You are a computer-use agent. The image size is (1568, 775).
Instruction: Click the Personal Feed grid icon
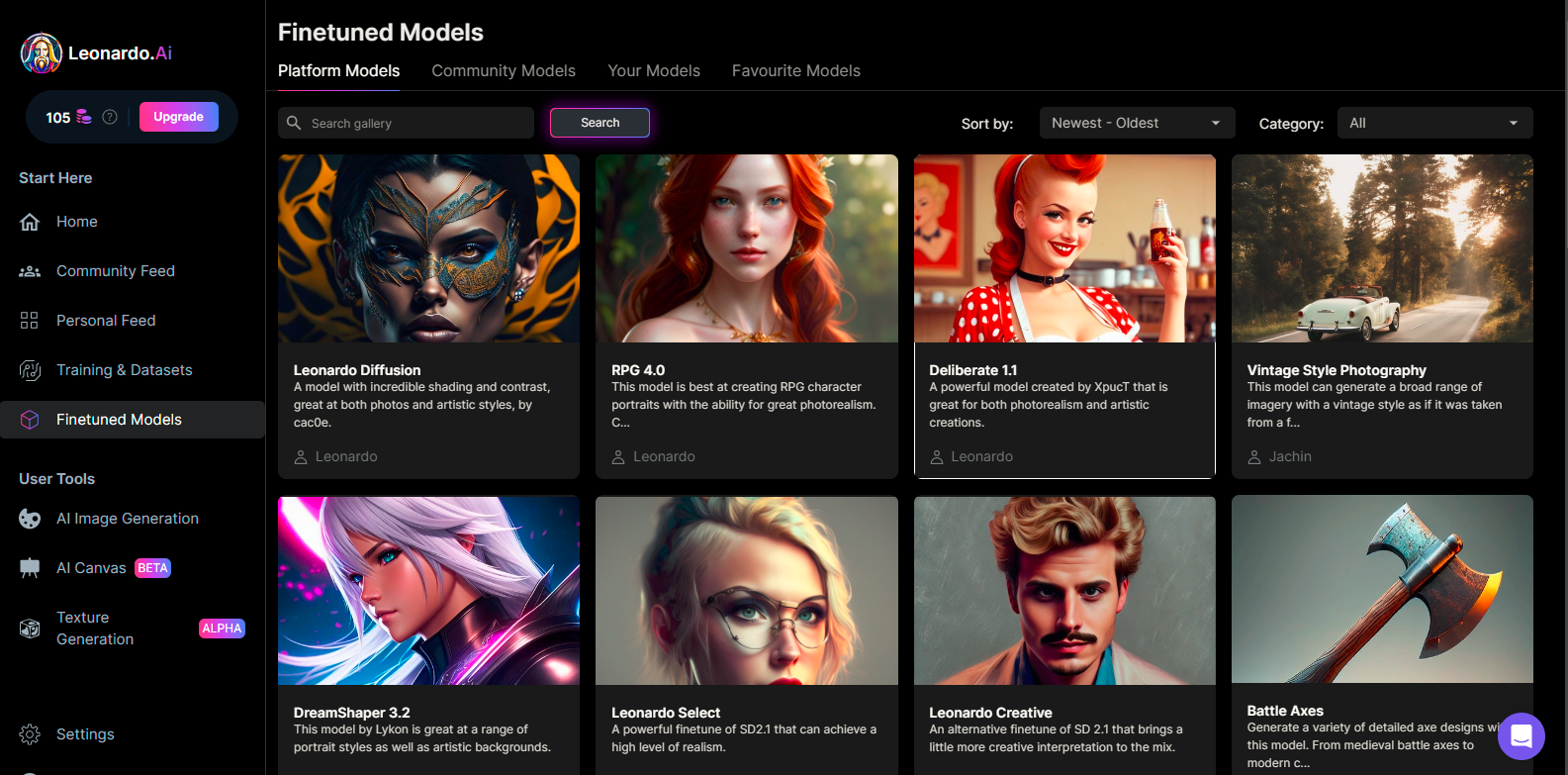pyautogui.click(x=30, y=321)
